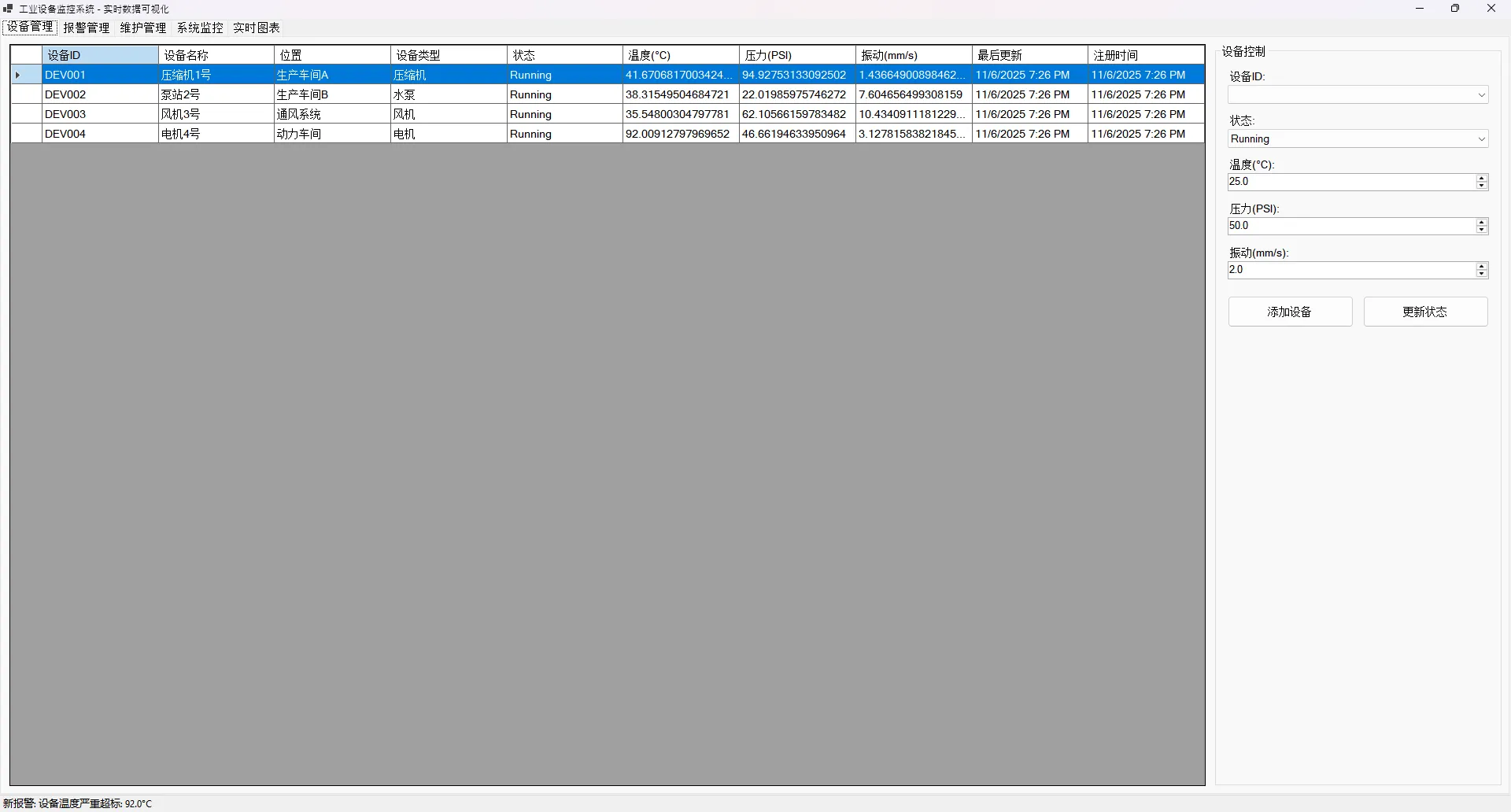
Task: Click the 通风系统 location cell
Action: click(332, 114)
